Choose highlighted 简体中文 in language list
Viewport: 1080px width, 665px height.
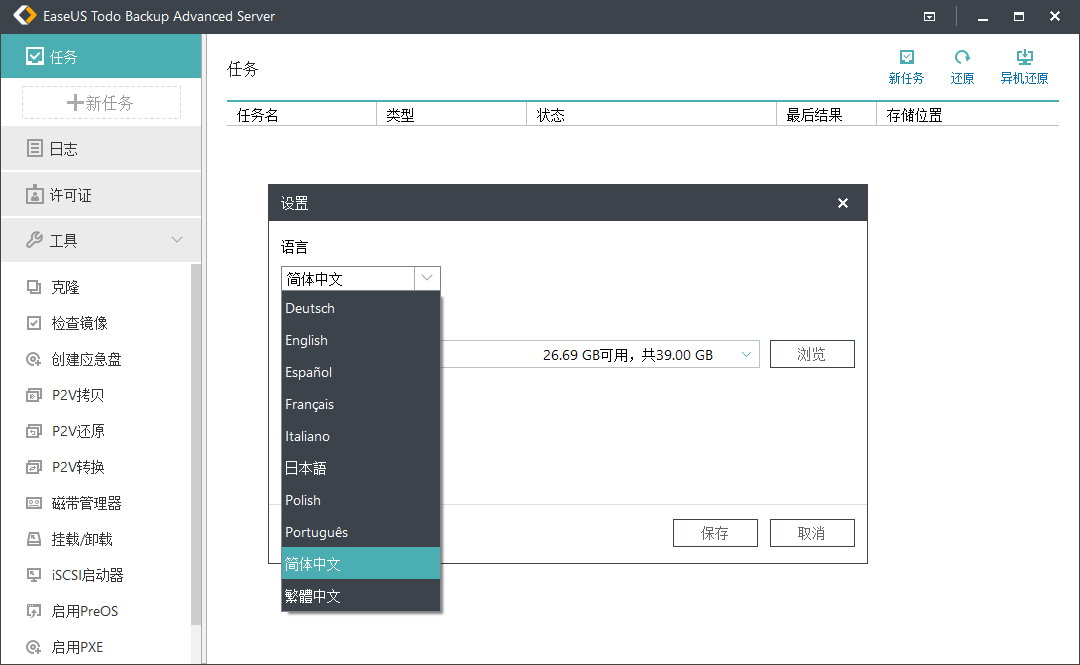point(361,564)
